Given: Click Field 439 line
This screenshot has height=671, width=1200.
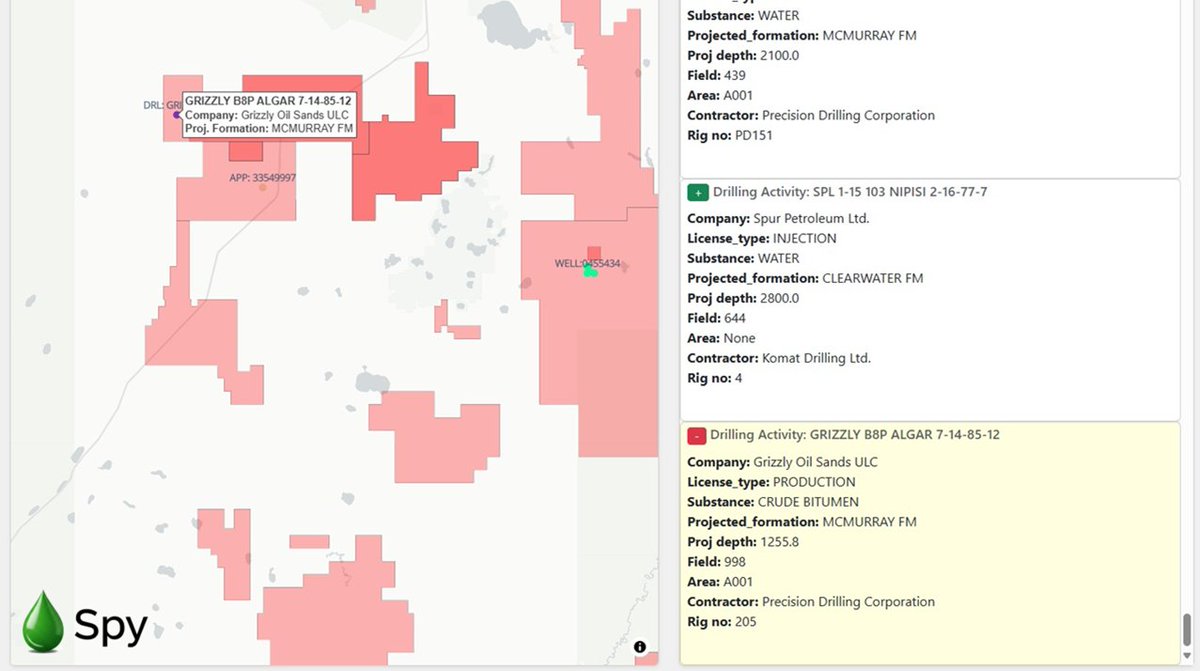Looking at the screenshot, I should click(716, 75).
